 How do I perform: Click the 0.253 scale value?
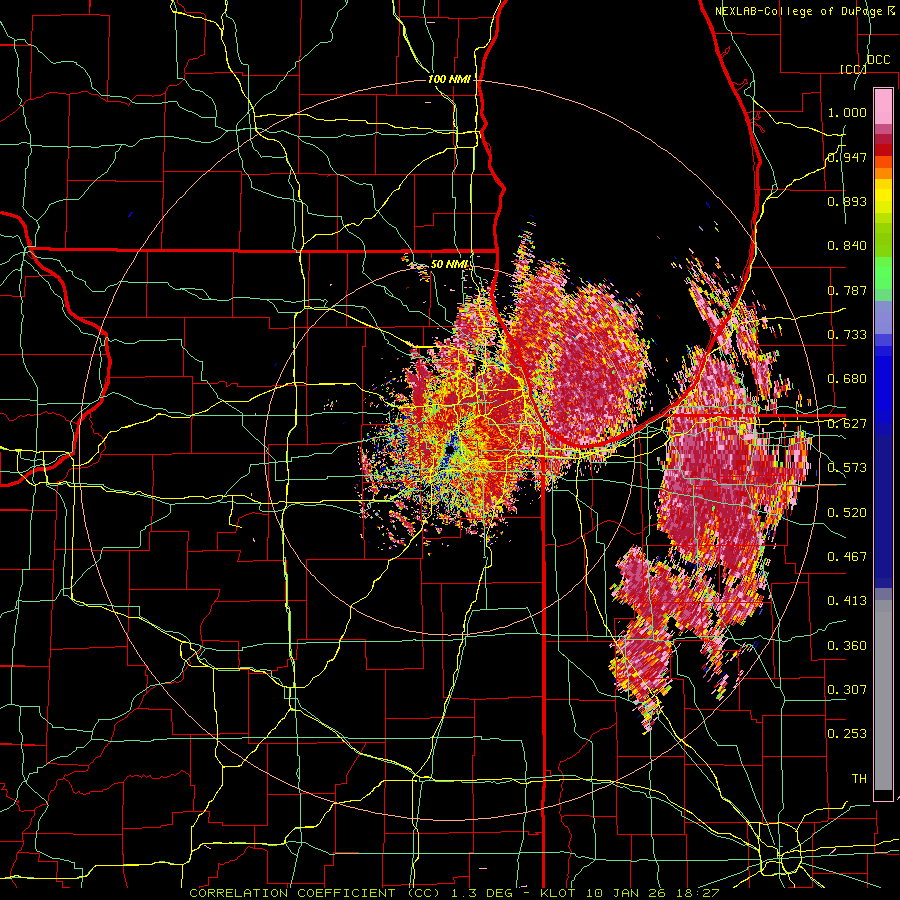(847, 734)
